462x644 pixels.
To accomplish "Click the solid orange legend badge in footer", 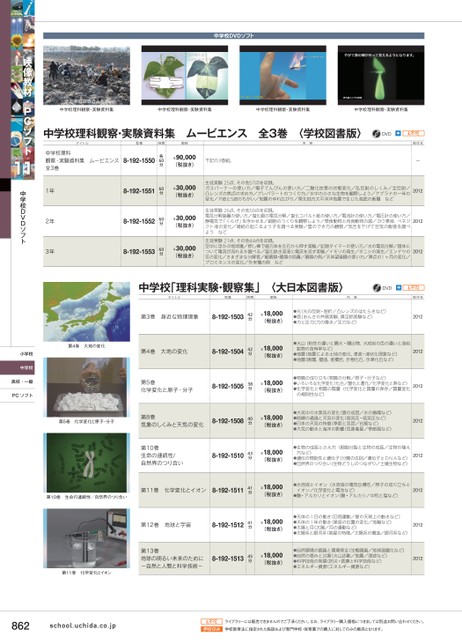I will click(211, 629).
